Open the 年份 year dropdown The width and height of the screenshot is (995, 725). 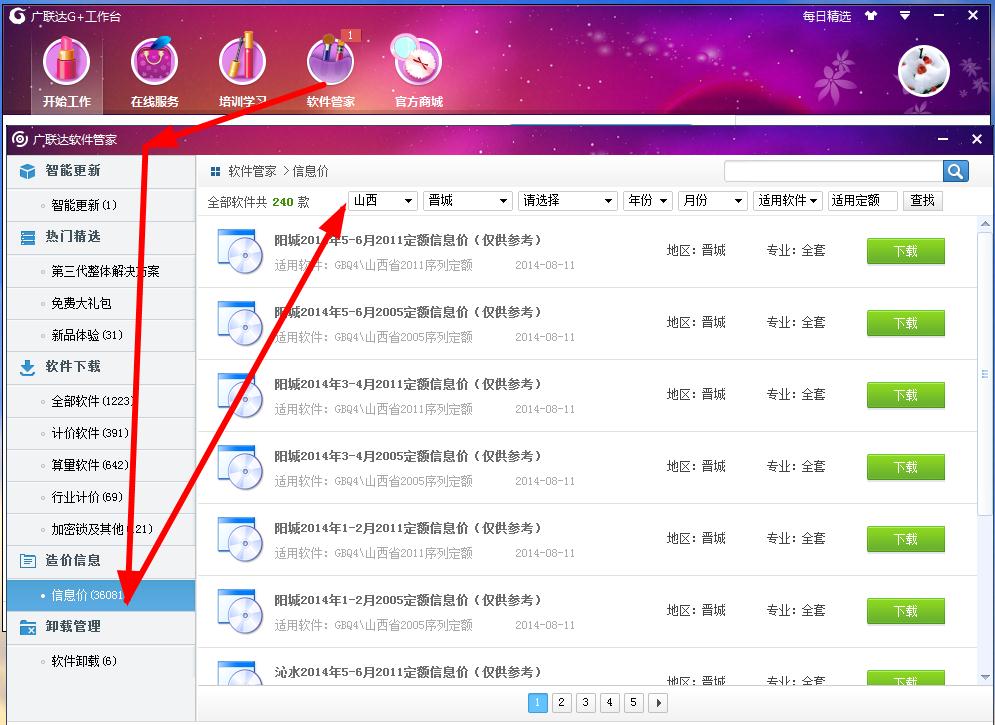point(647,200)
